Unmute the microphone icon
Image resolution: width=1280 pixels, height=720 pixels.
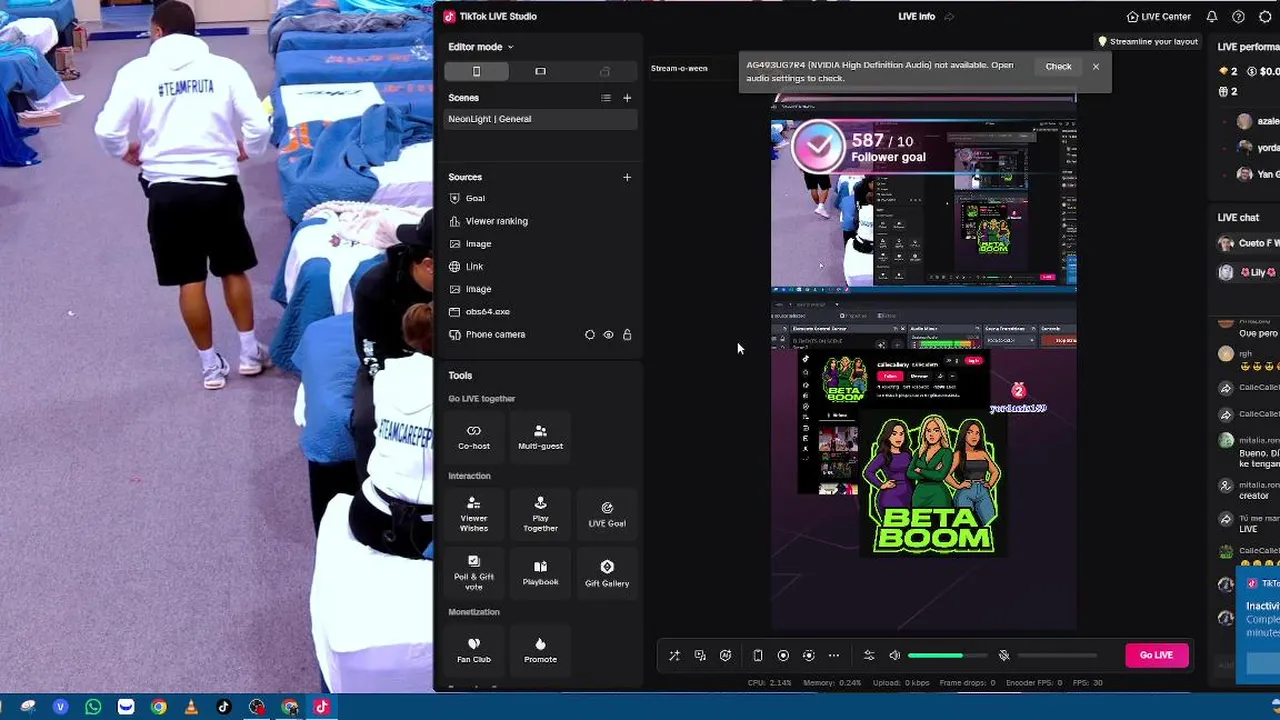pos(1004,656)
